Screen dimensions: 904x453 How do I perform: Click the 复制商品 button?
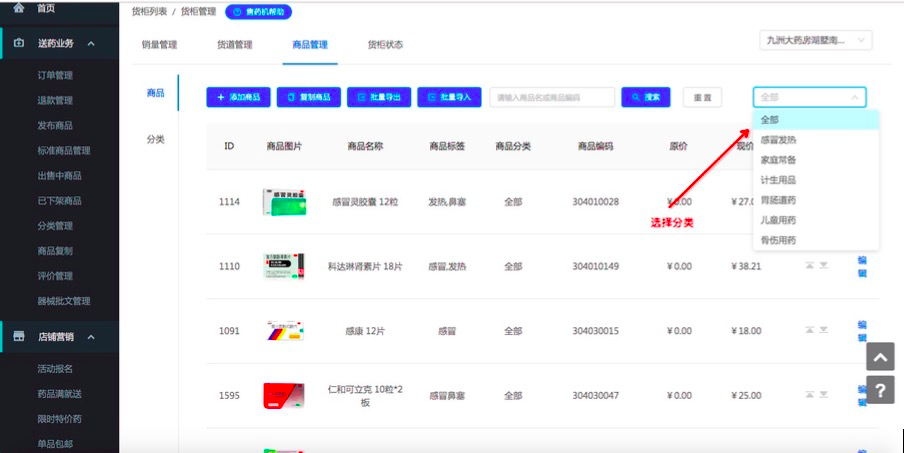308,97
